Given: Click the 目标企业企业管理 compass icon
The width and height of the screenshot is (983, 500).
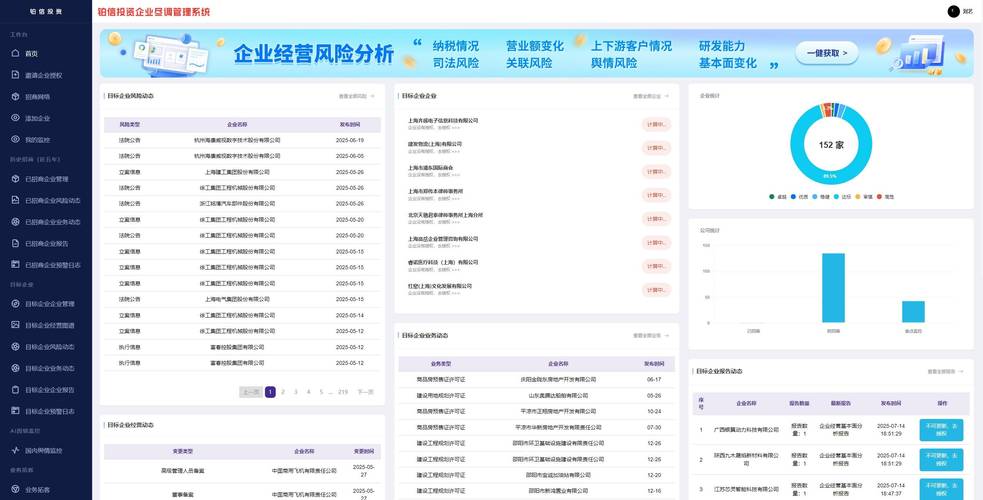Looking at the screenshot, I should click(x=16, y=303).
